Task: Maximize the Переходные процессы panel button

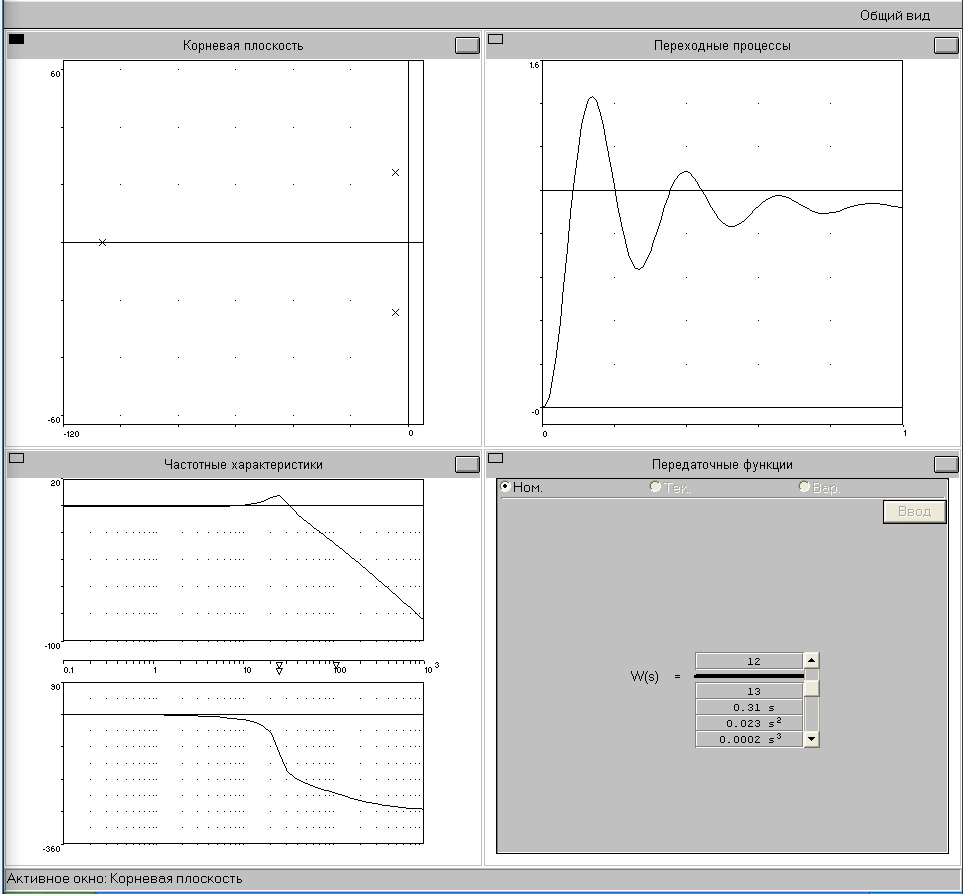Action: pos(946,45)
